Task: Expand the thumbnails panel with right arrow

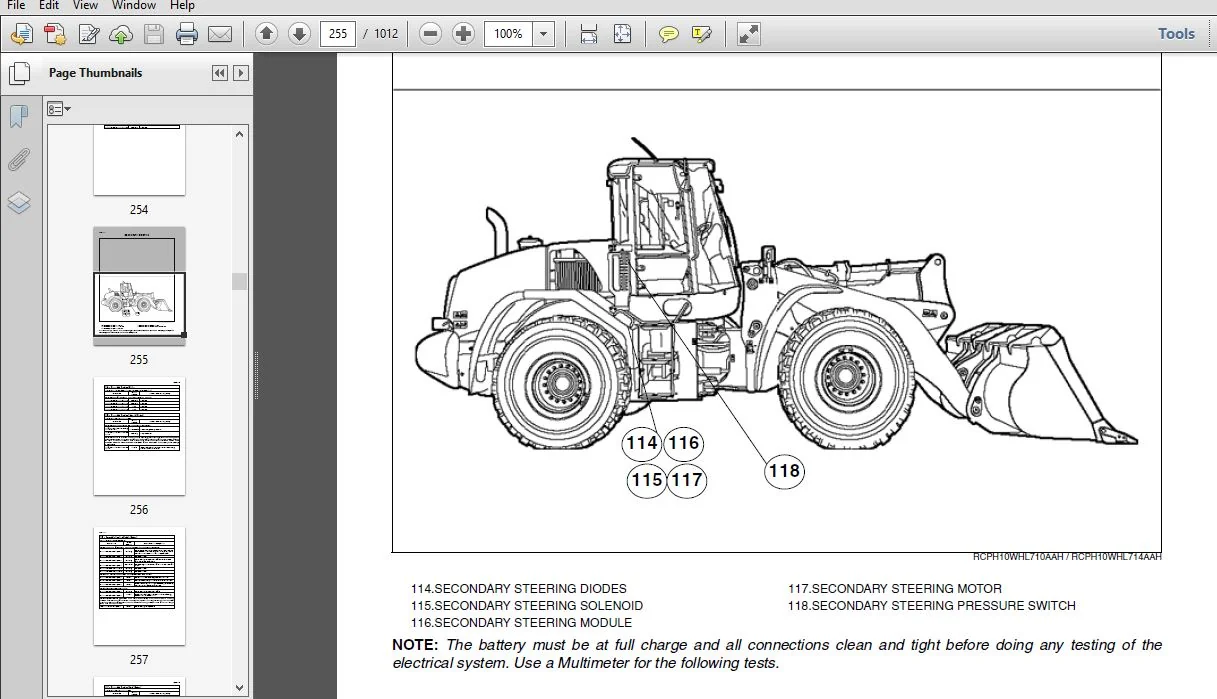Action: click(241, 73)
